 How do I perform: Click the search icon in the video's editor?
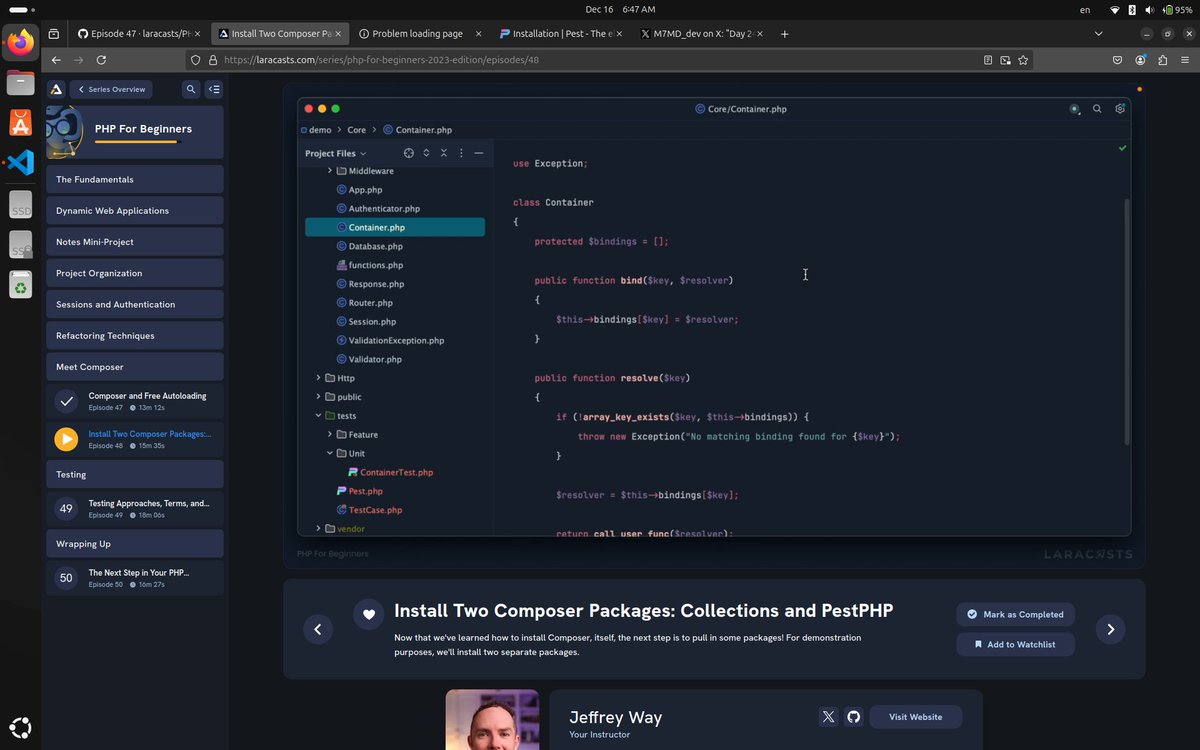[x=1097, y=109]
